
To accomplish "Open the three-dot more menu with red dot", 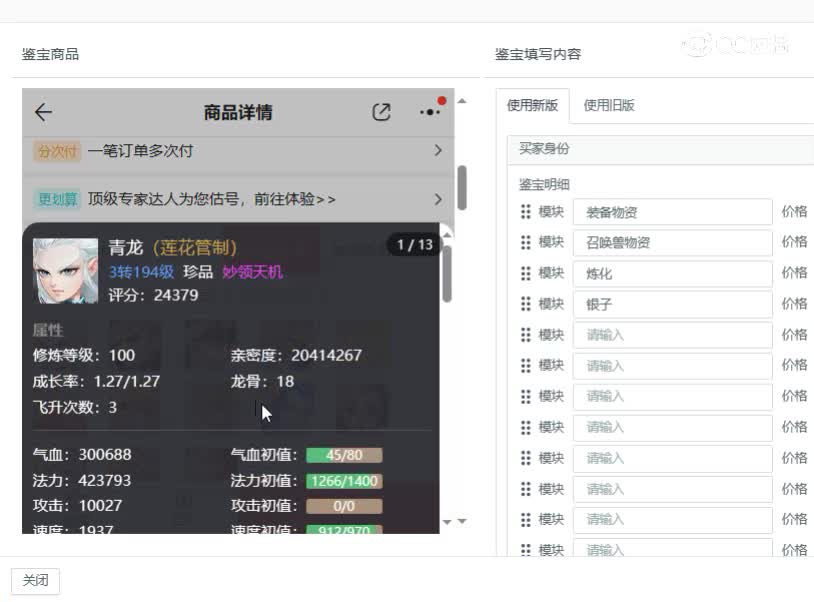I will pyautogui.click(x=431, y=111).
